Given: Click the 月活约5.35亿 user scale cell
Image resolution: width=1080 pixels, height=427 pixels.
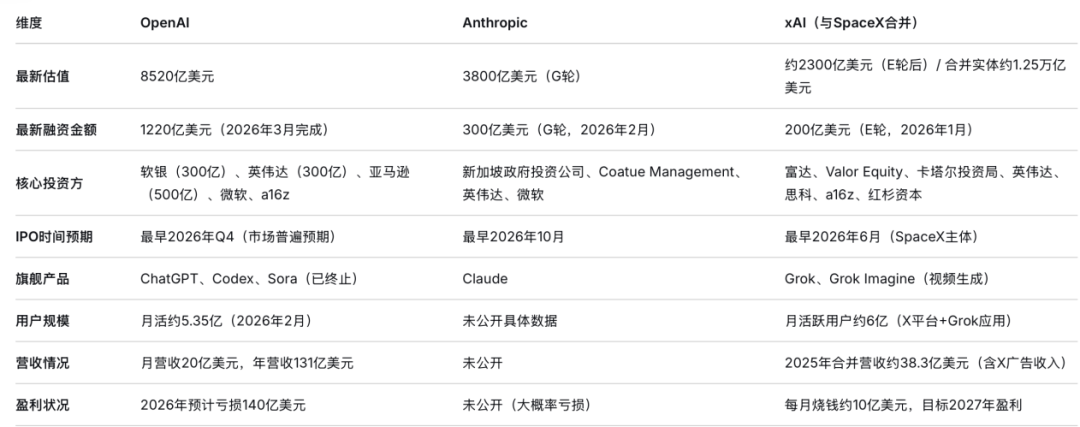Looking at the screenshot, I should [226, 321].
